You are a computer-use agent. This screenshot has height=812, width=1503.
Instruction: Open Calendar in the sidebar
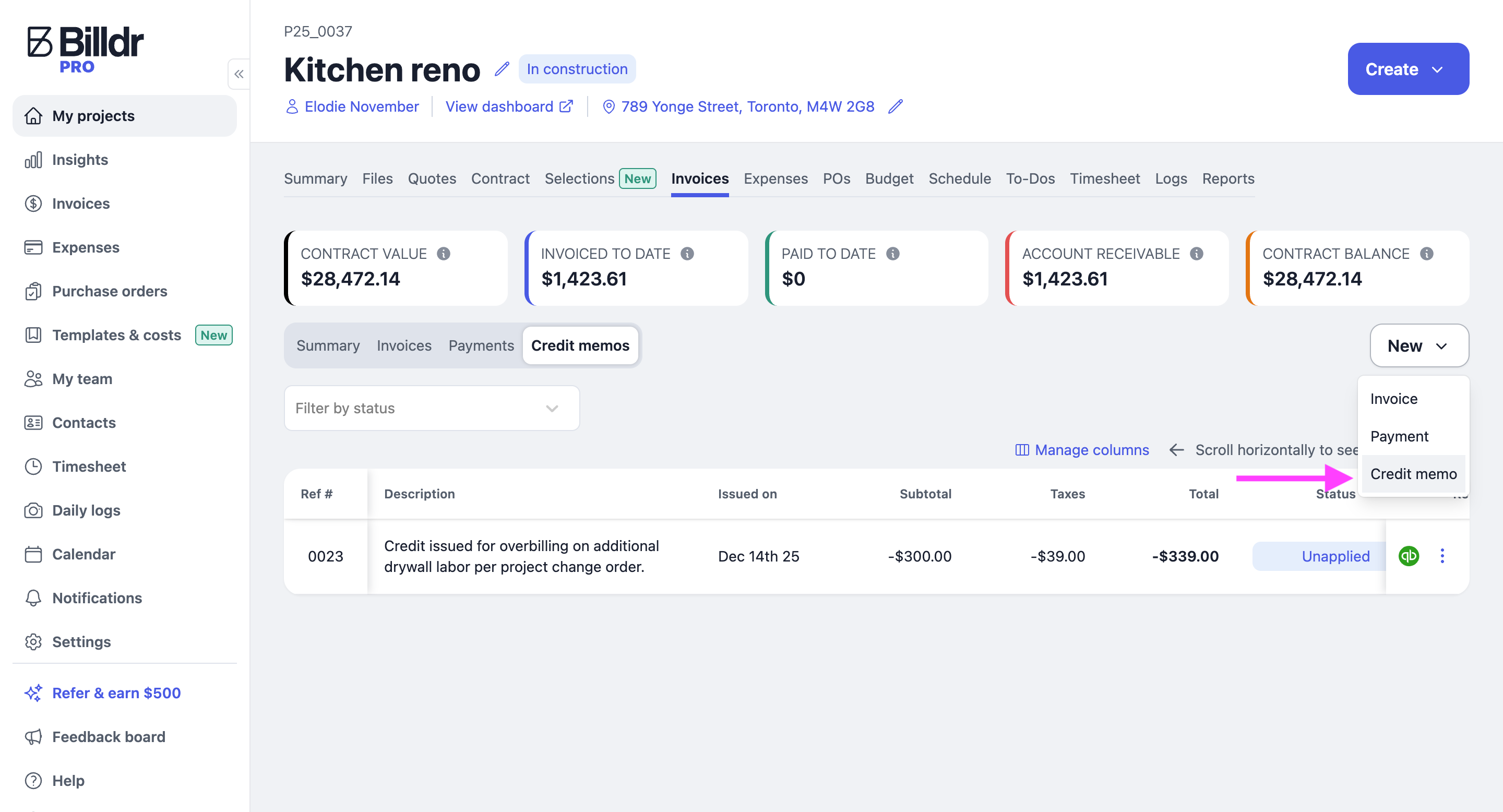click(125, 554)
